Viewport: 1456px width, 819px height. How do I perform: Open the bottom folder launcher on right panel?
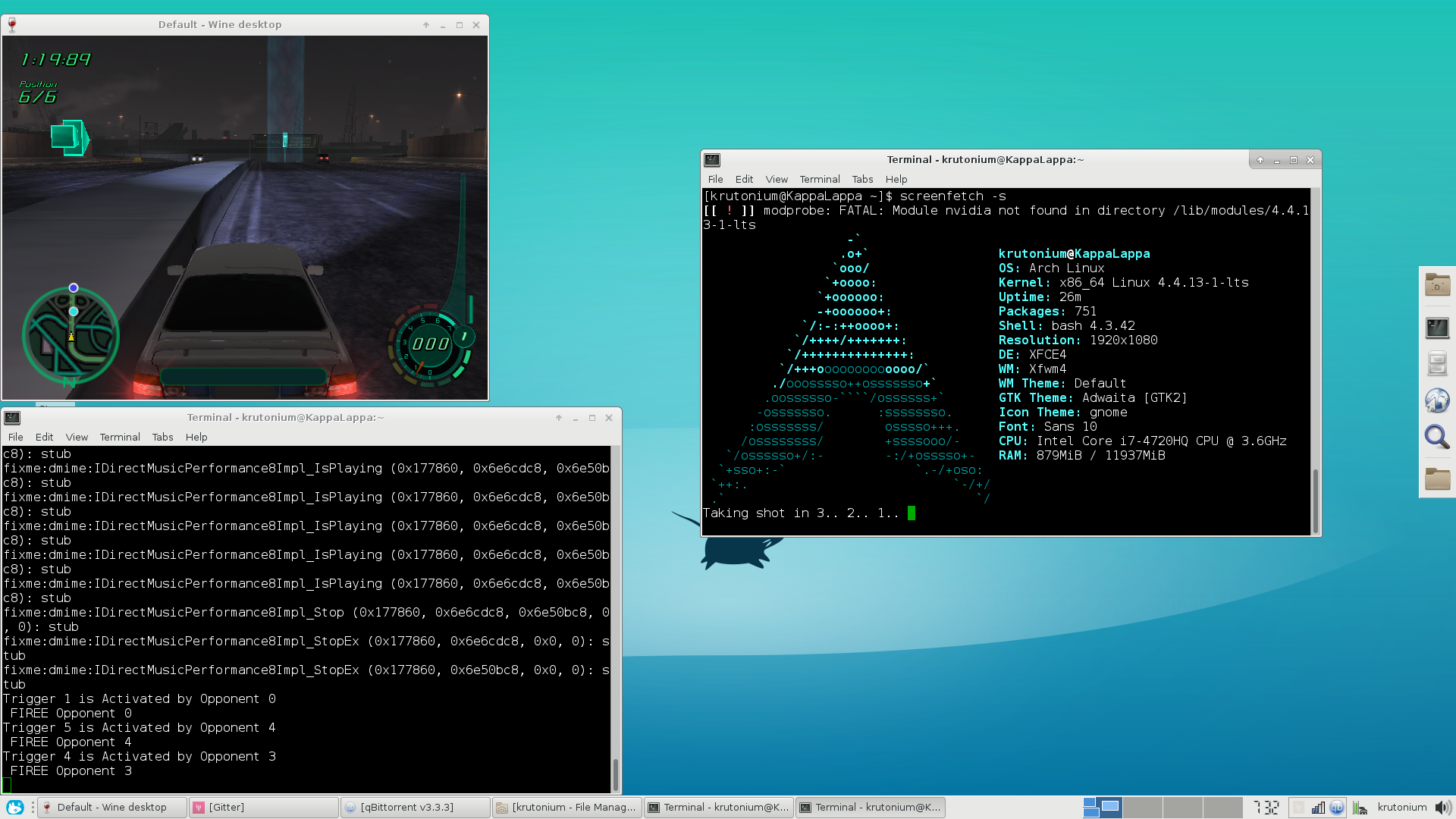pyautogui.click(x=1437, y=479)
